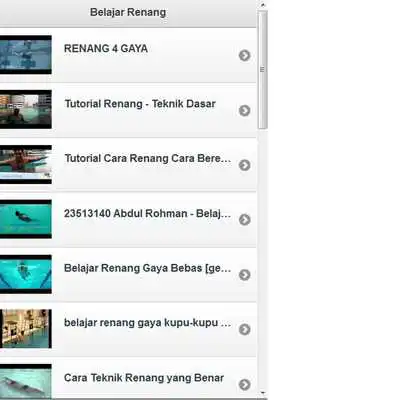The width and height of the screenshot is (409, 400).
Task: Open Abdul Rohman underwater swimmer thumbnail
Action: click(26, 219)
